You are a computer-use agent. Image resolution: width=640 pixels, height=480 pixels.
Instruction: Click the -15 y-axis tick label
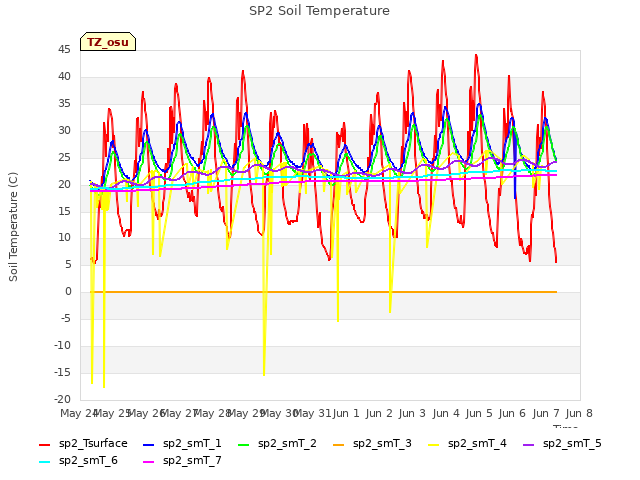pos(63,373)
